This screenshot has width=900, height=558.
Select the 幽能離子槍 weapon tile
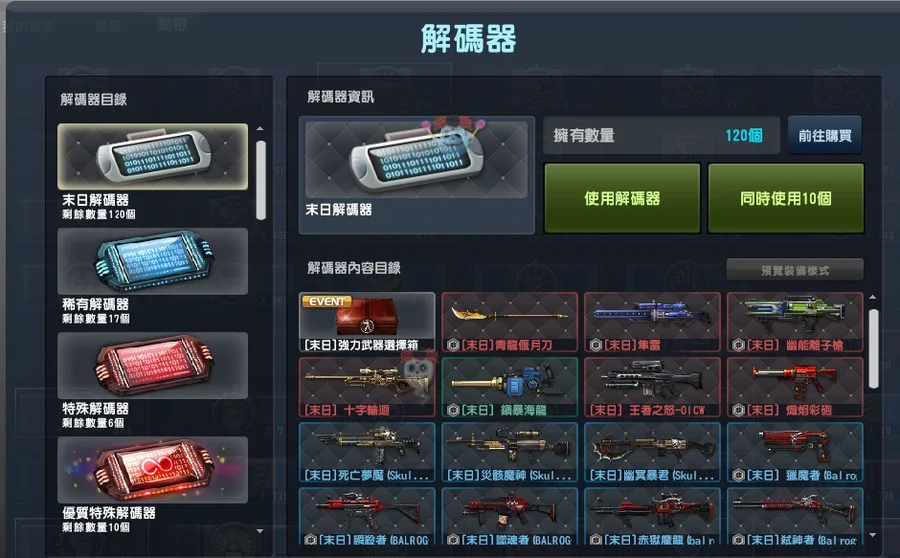pyautogui.click(x=795, y=322)
